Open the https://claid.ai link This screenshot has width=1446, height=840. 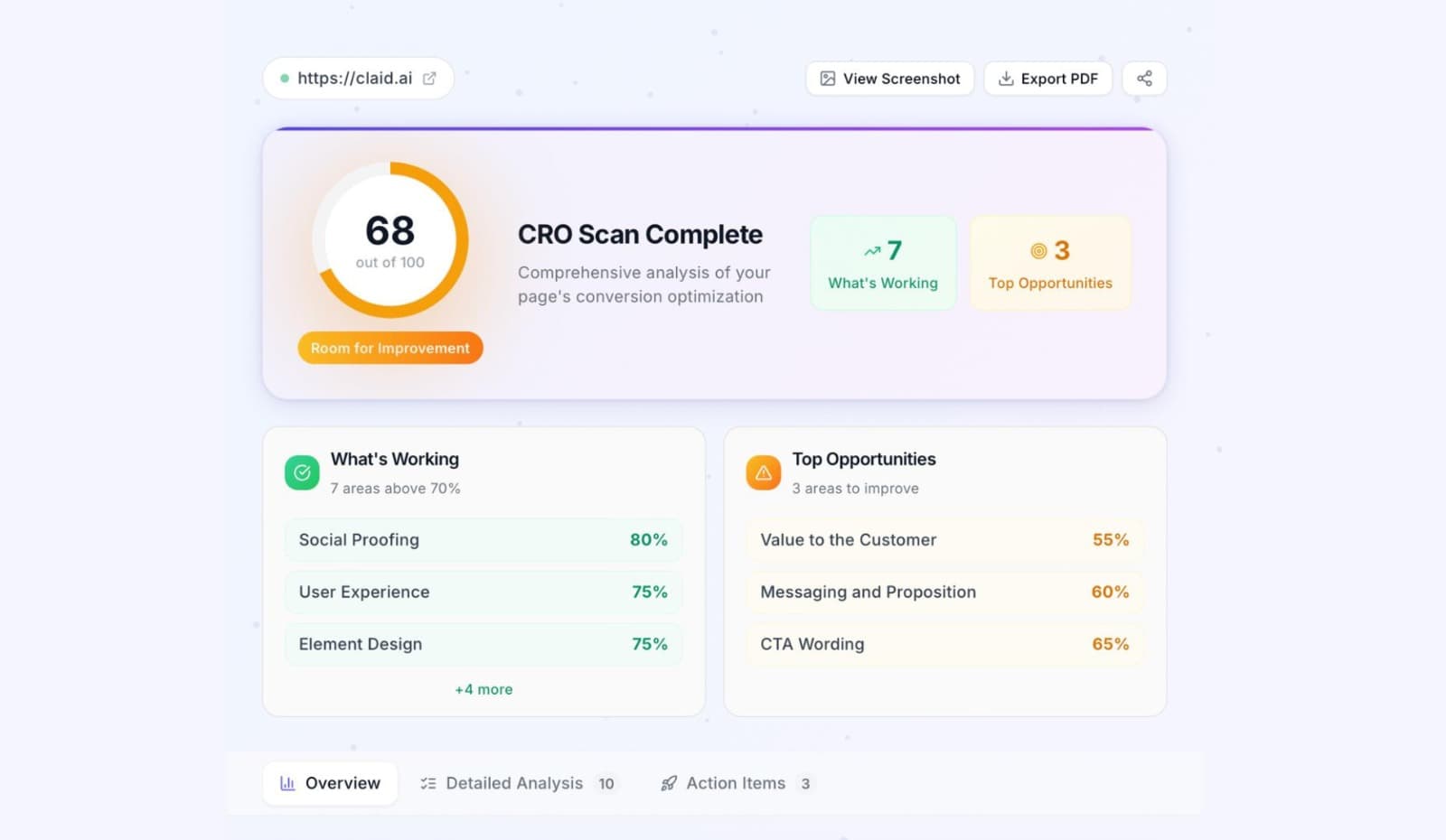[x=358, y=78]
